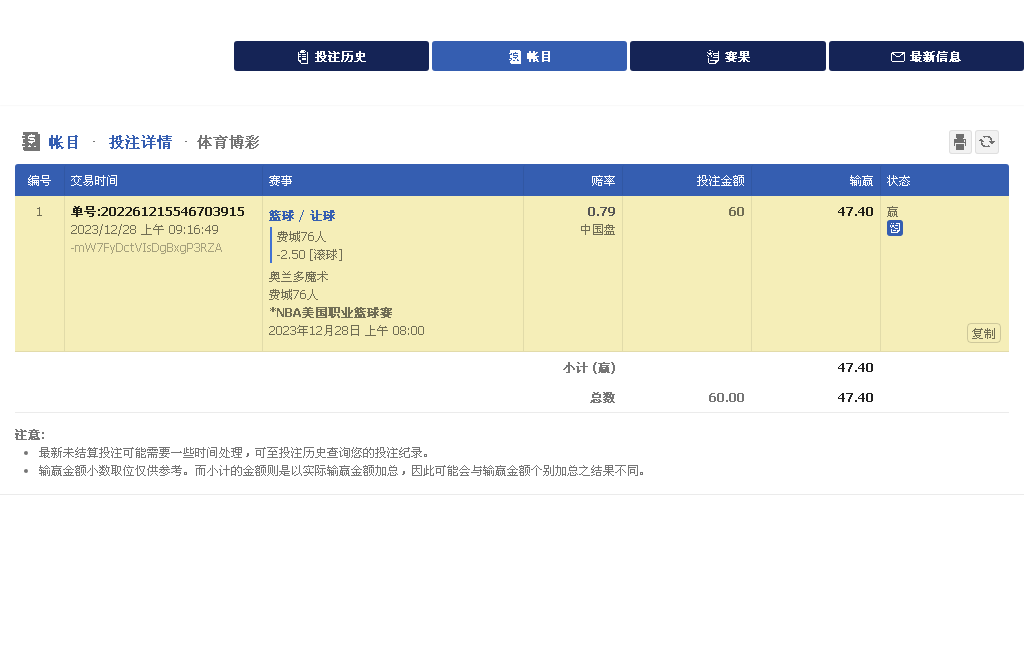Click the 奥兰多魔术 team name

pyautogui.click(x=298, y=277)
